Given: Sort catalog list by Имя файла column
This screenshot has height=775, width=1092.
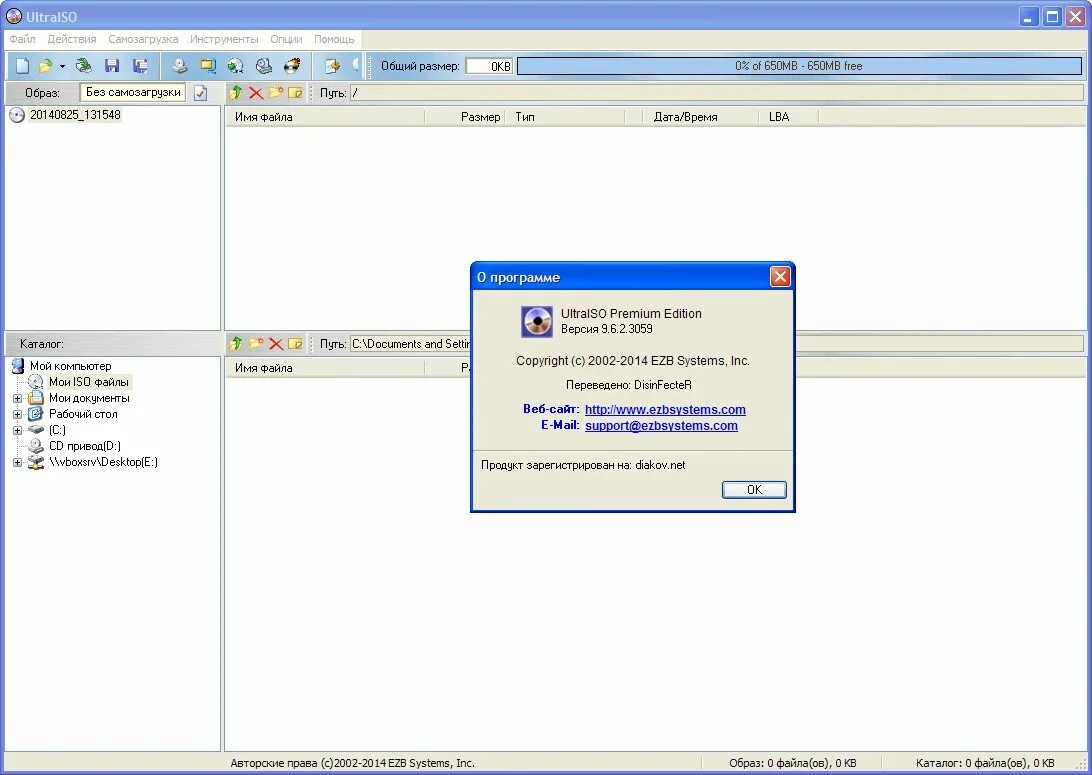Looking at the screenshot, I should [x=325, y=368].
